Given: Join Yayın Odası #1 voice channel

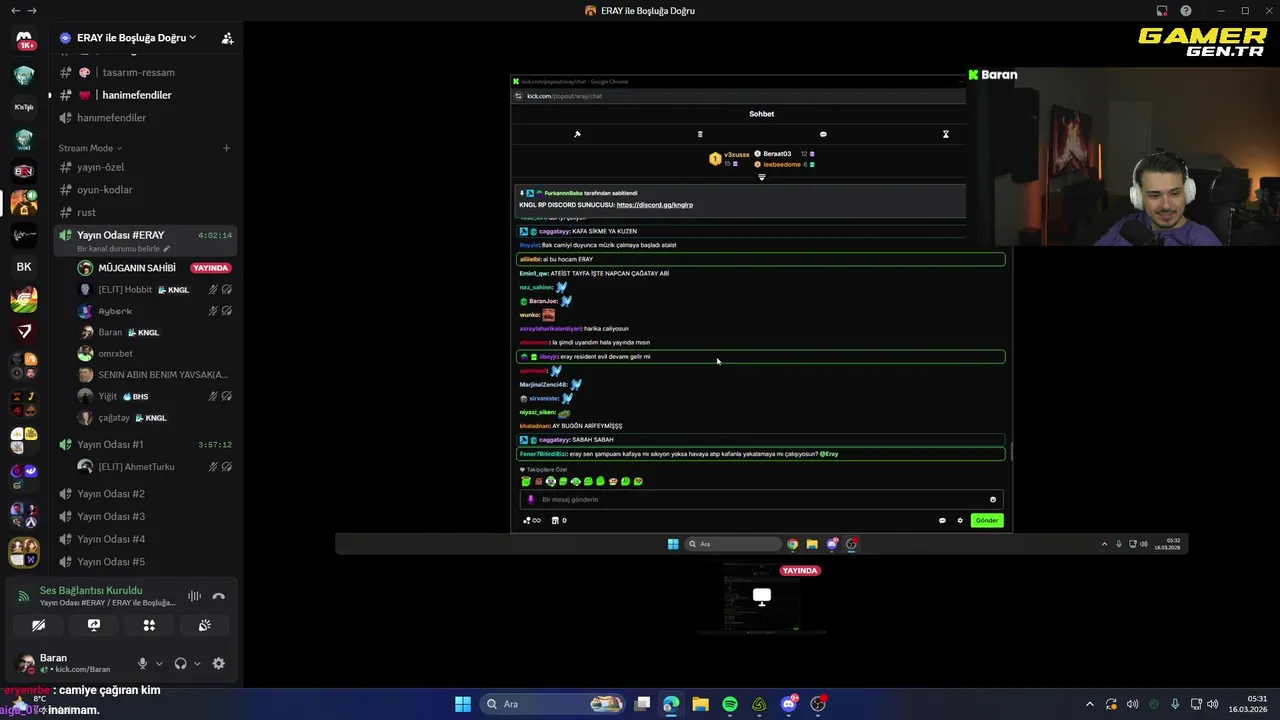Looking at the screenshot, I should click(110, 444).
